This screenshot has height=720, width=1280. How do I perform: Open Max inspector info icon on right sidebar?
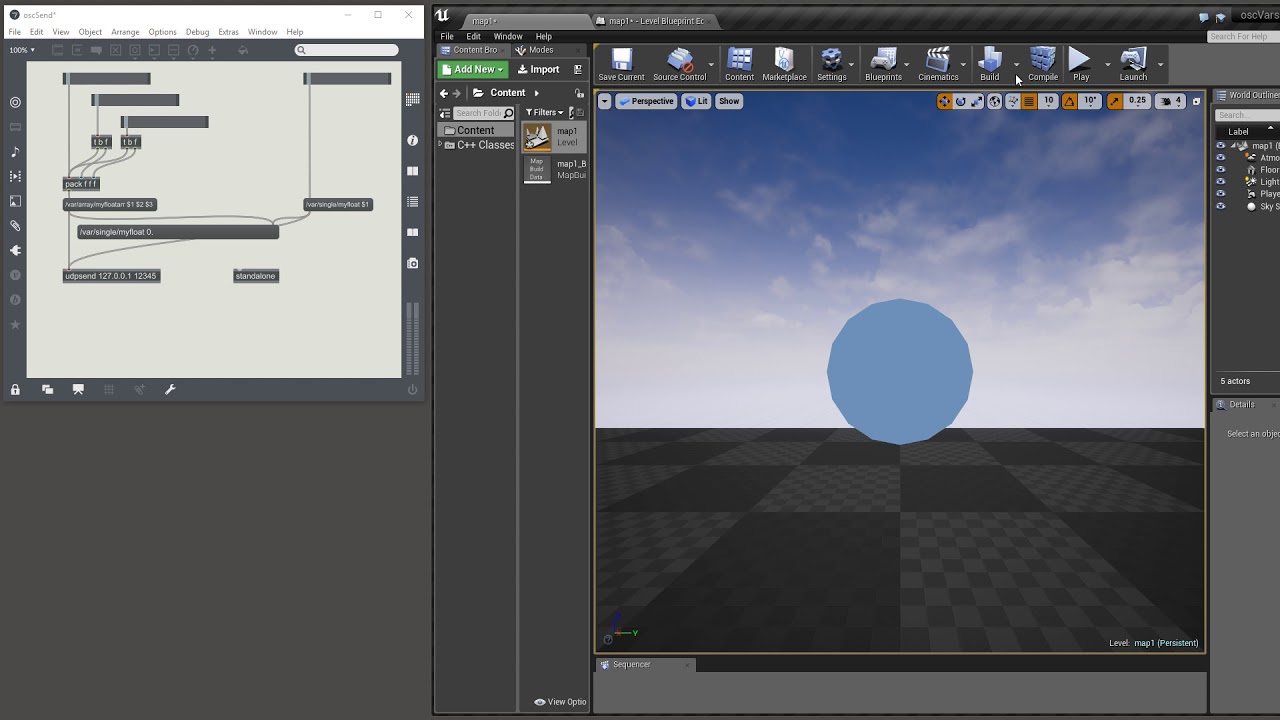coord(413,141)
